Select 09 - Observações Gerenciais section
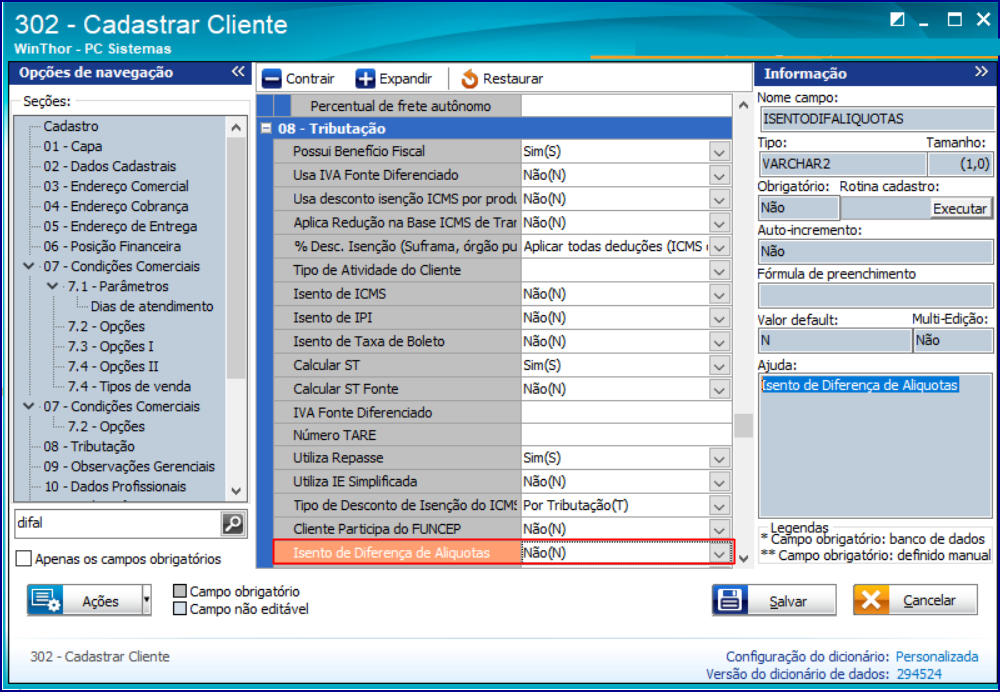Image resolution: width=1000 pixels, height=692 pixels. click(x=129, y=466)
